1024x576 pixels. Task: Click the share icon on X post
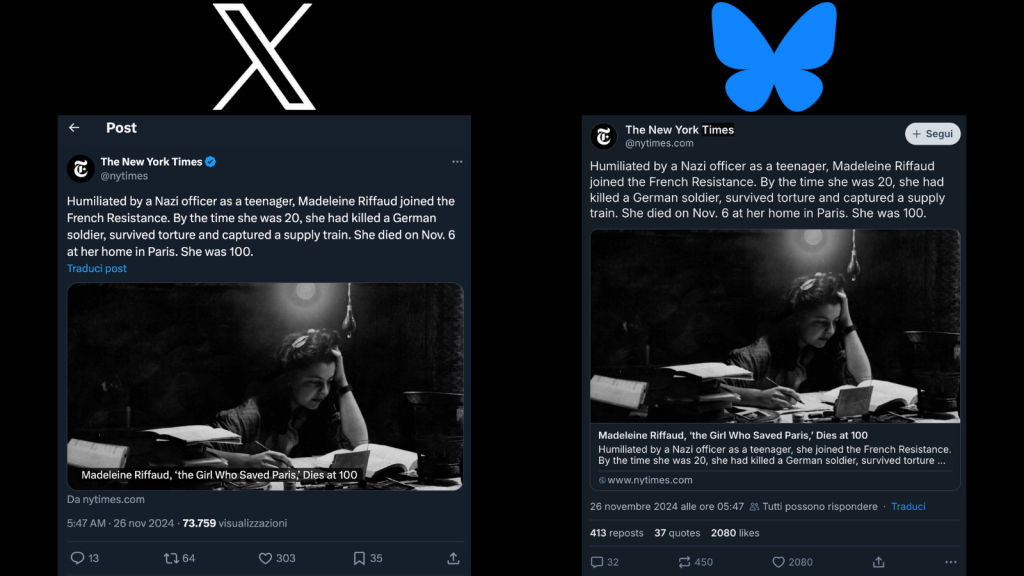453,558
